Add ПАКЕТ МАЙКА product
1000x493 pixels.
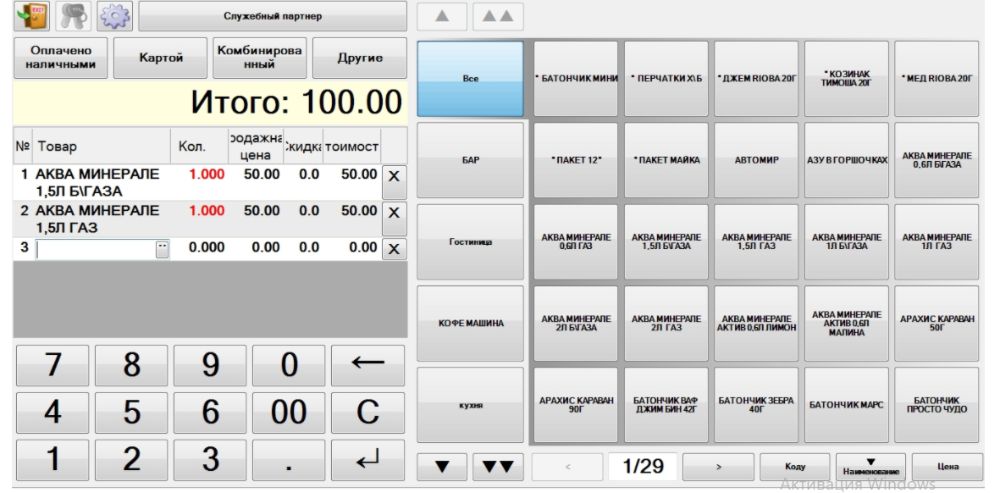pyautogui.click(x=666, y=160)
